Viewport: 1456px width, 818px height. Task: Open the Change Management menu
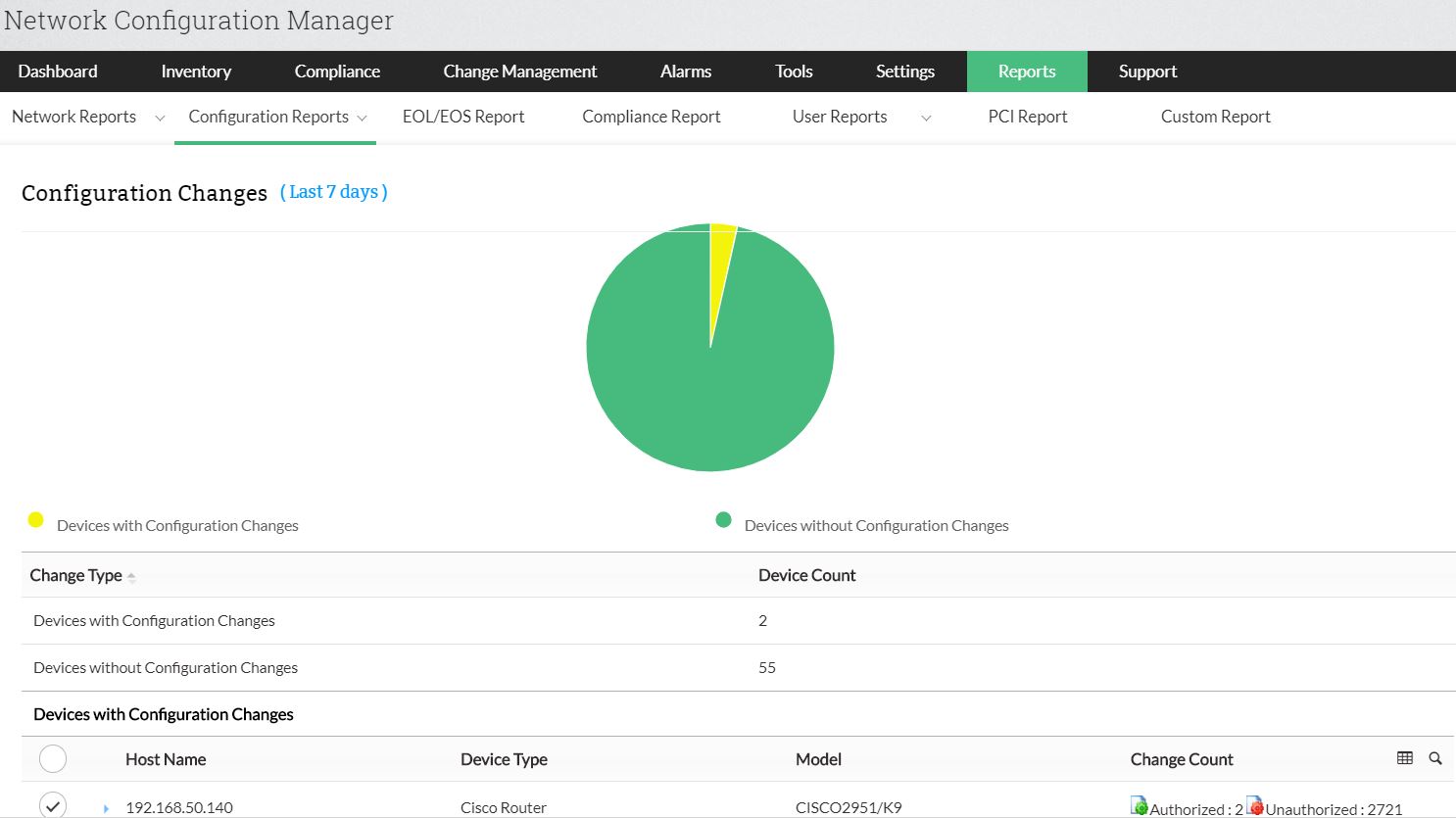[519, 71]
